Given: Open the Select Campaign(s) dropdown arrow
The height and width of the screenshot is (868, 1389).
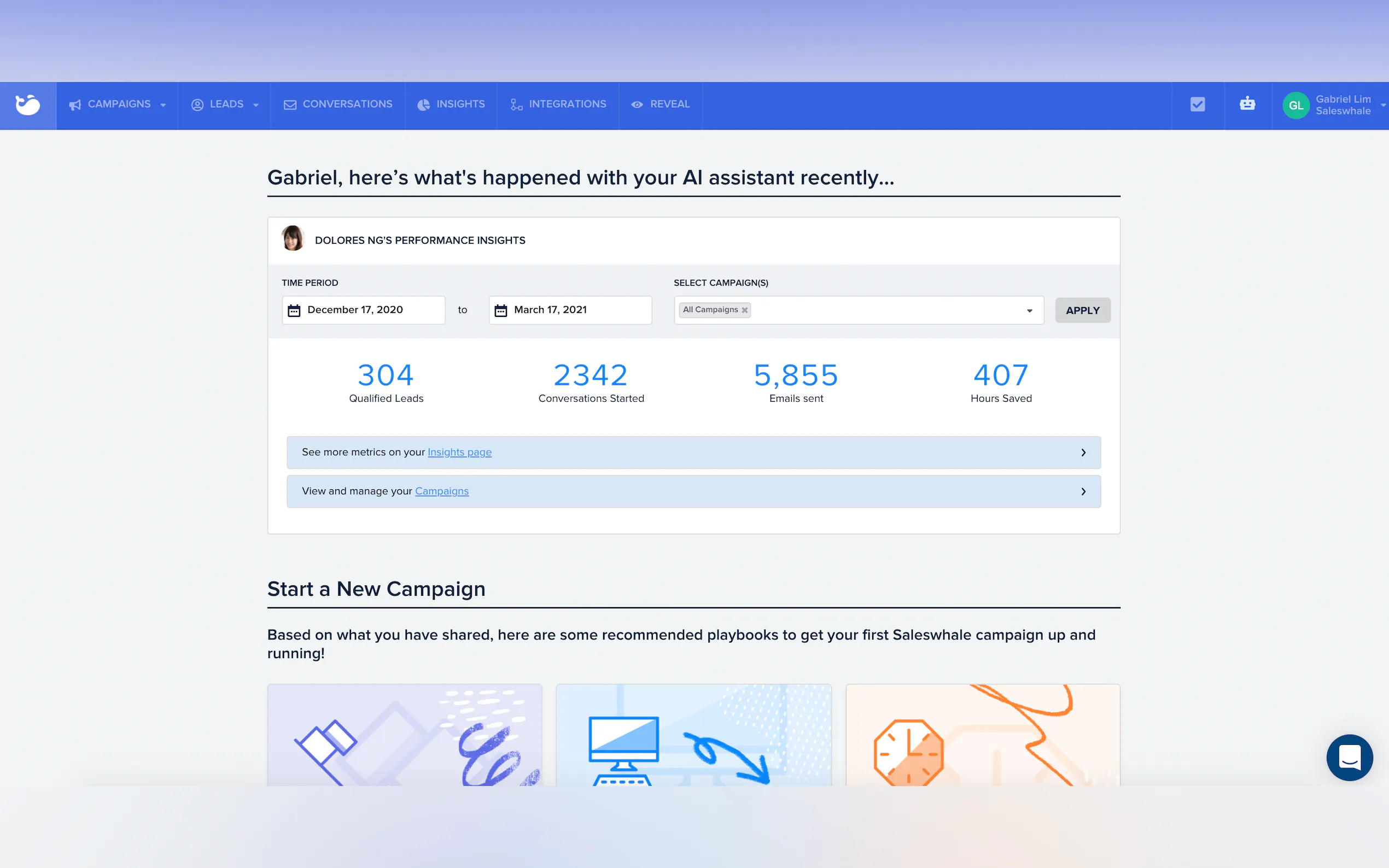Looking at the screenshot, I should pos(1029,310).
